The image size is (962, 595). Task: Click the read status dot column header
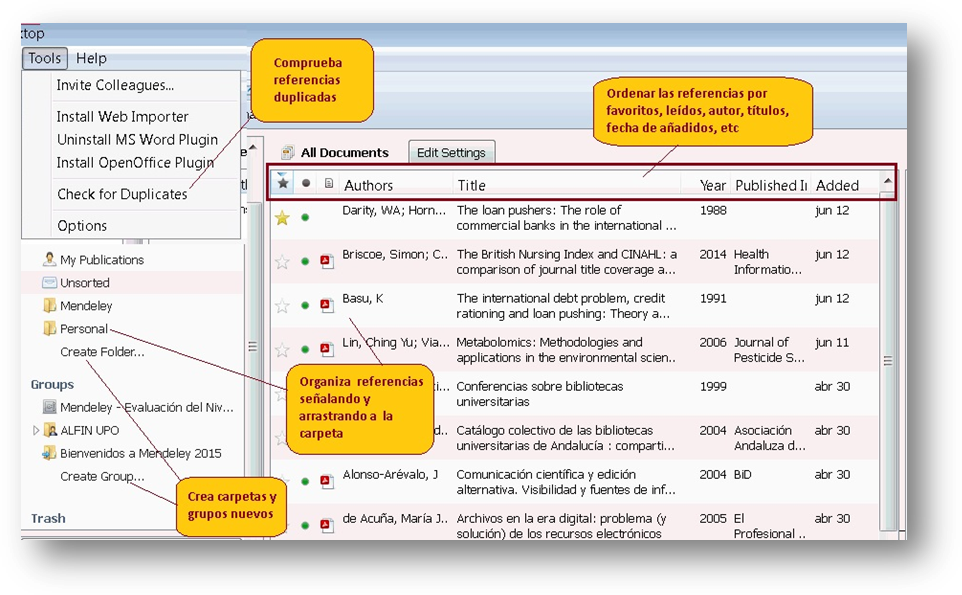click(x=305, y=184)
